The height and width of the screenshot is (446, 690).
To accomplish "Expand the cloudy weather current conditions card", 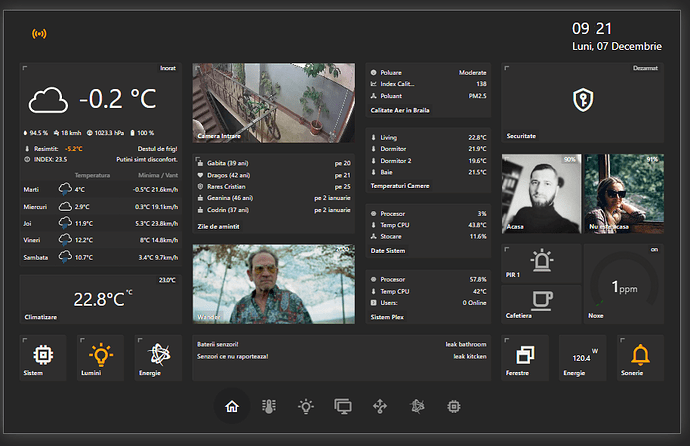I will click(x=100, y=100).
